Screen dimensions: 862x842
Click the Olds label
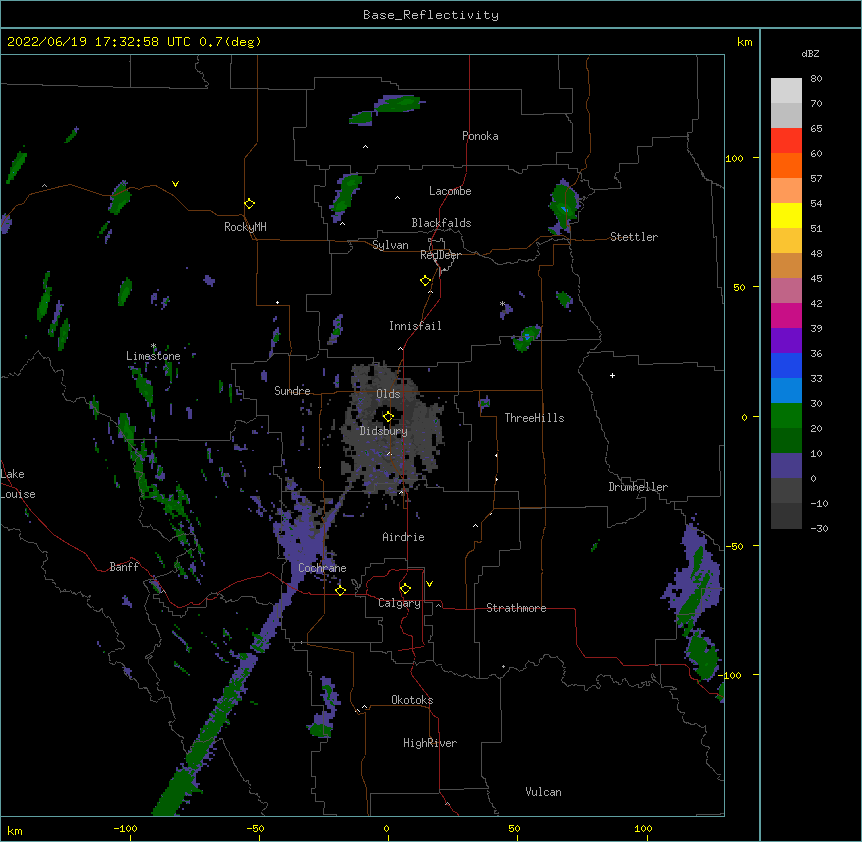pyautogui.click(x=388, y=394)
